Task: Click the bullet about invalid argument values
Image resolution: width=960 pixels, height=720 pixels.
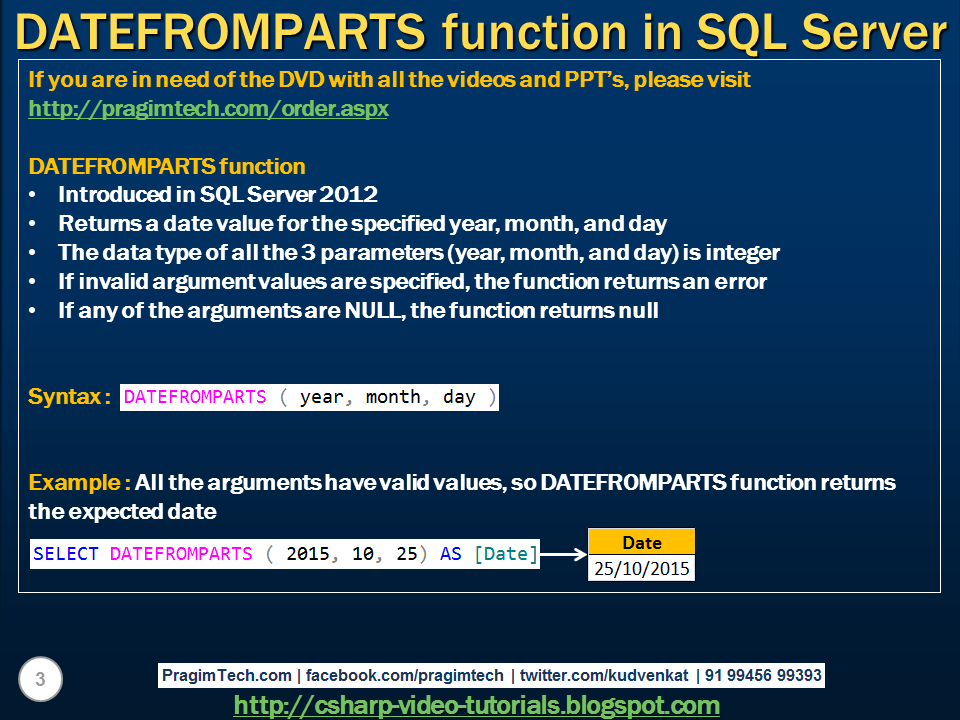Action: [412, 282]
